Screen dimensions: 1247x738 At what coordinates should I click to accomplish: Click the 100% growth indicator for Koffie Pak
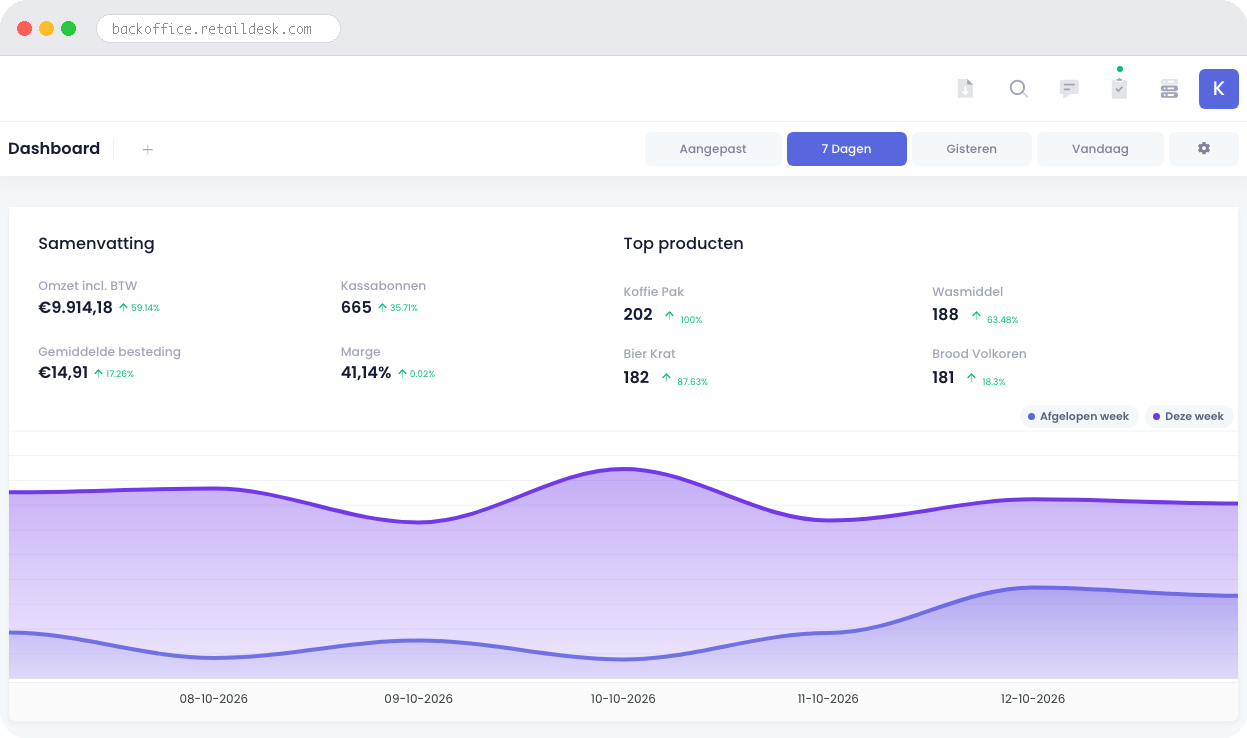point(683,318)
